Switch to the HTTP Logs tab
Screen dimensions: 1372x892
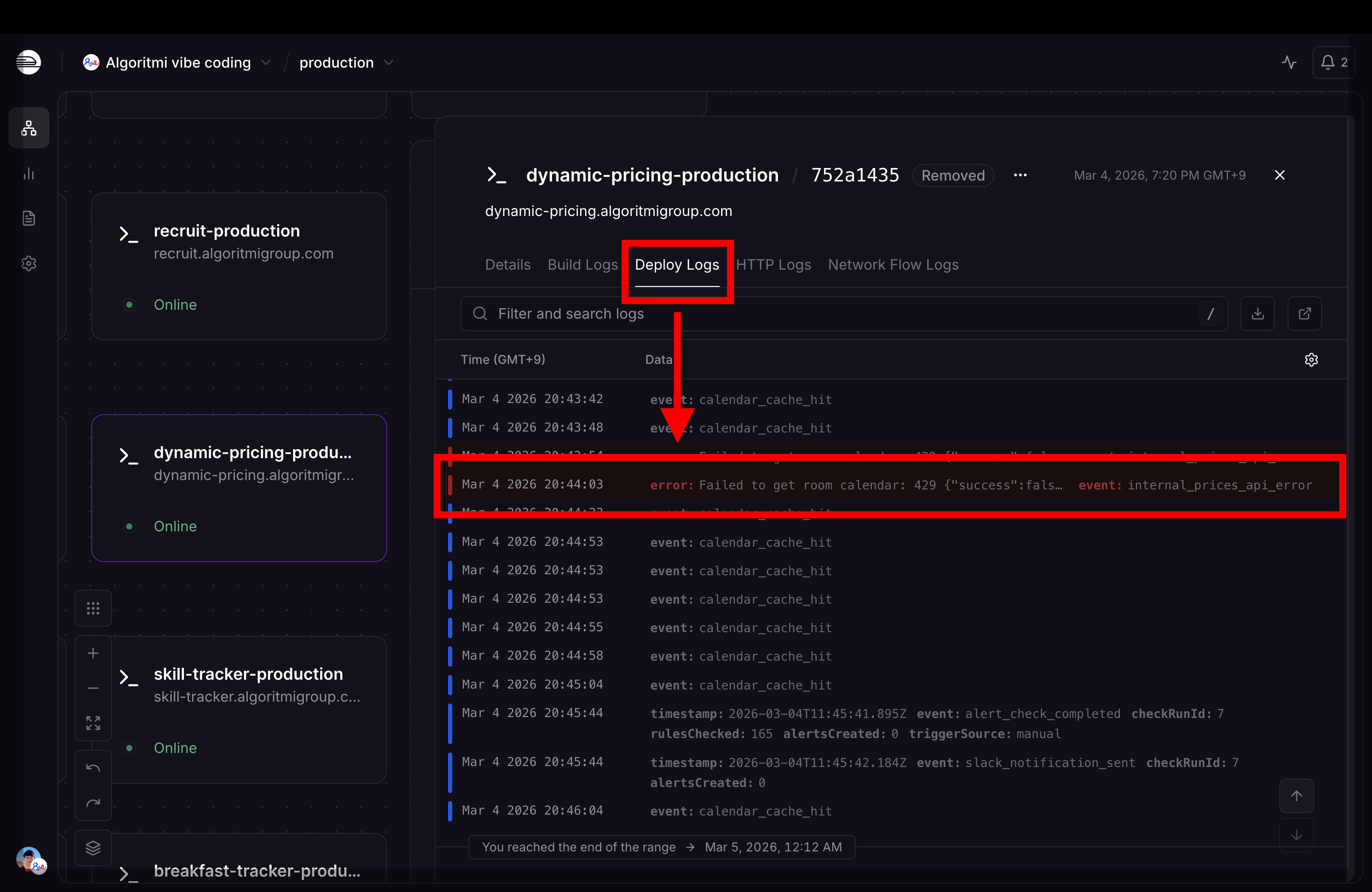click(x=774, y=265)
